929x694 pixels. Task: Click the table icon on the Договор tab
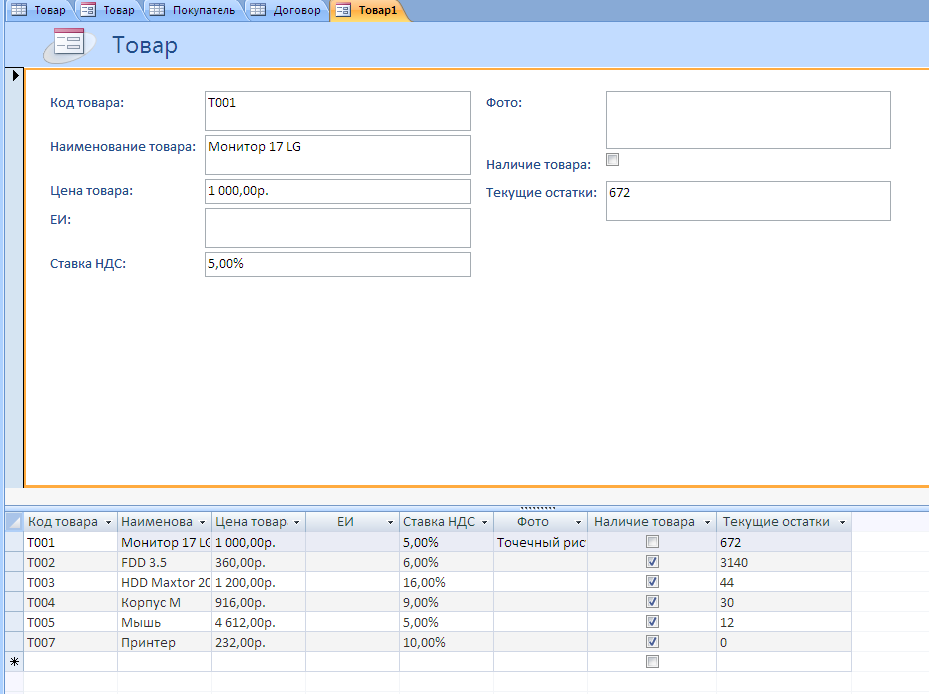tap(258, 10)
